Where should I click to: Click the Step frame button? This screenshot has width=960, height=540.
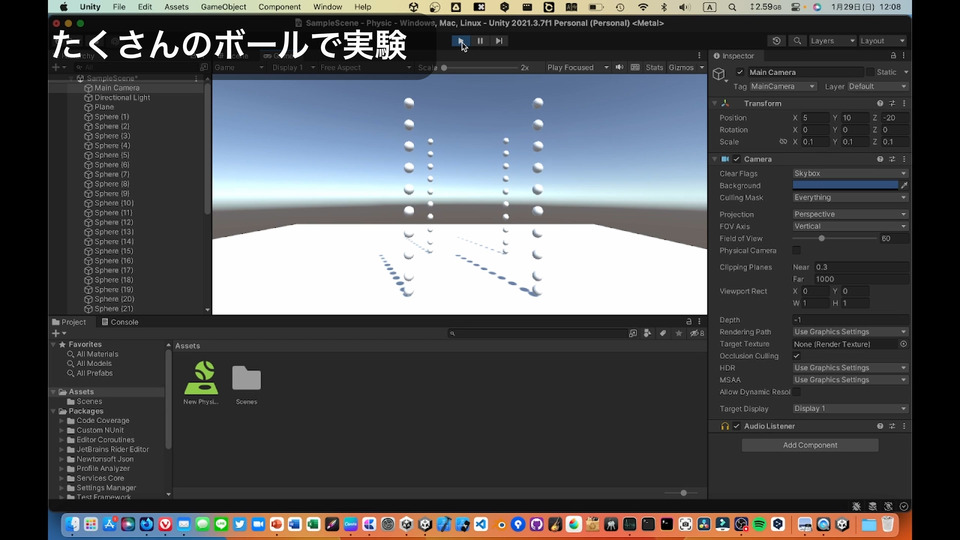499,41
